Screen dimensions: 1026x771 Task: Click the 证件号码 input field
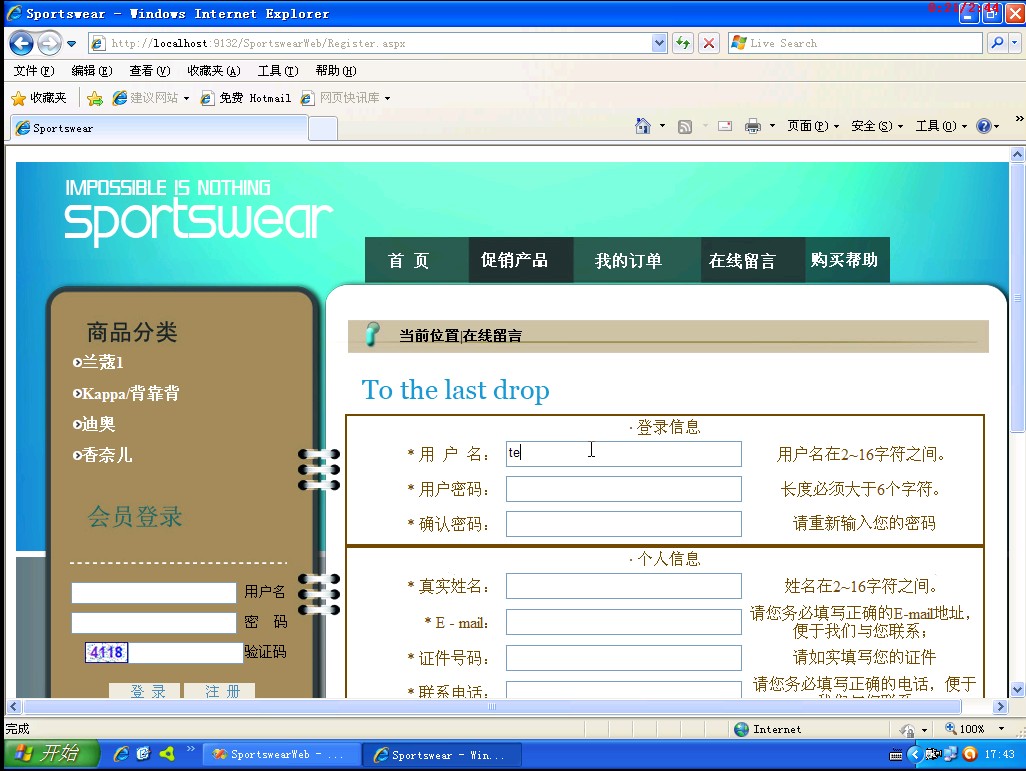tap(624, 657)
